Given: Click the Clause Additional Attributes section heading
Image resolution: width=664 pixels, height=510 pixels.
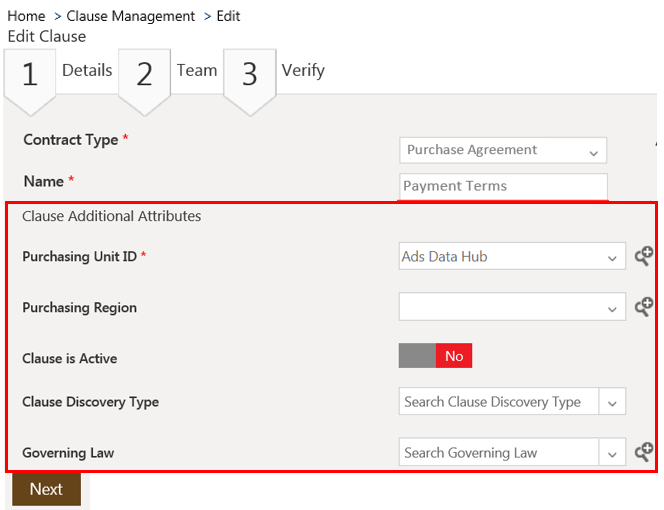Looking at the screenshot, I should click(112, 216).
